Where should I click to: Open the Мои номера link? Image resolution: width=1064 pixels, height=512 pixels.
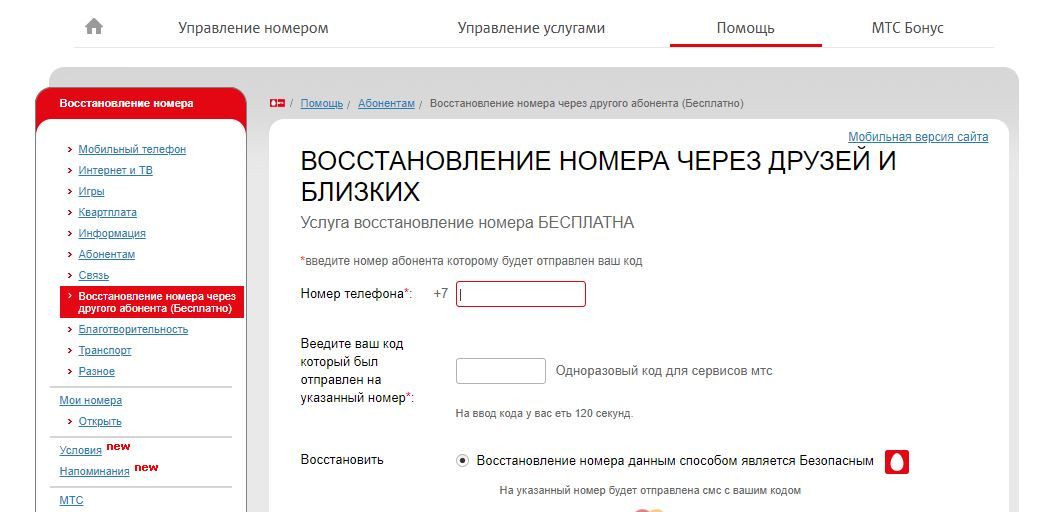point(91,400)
